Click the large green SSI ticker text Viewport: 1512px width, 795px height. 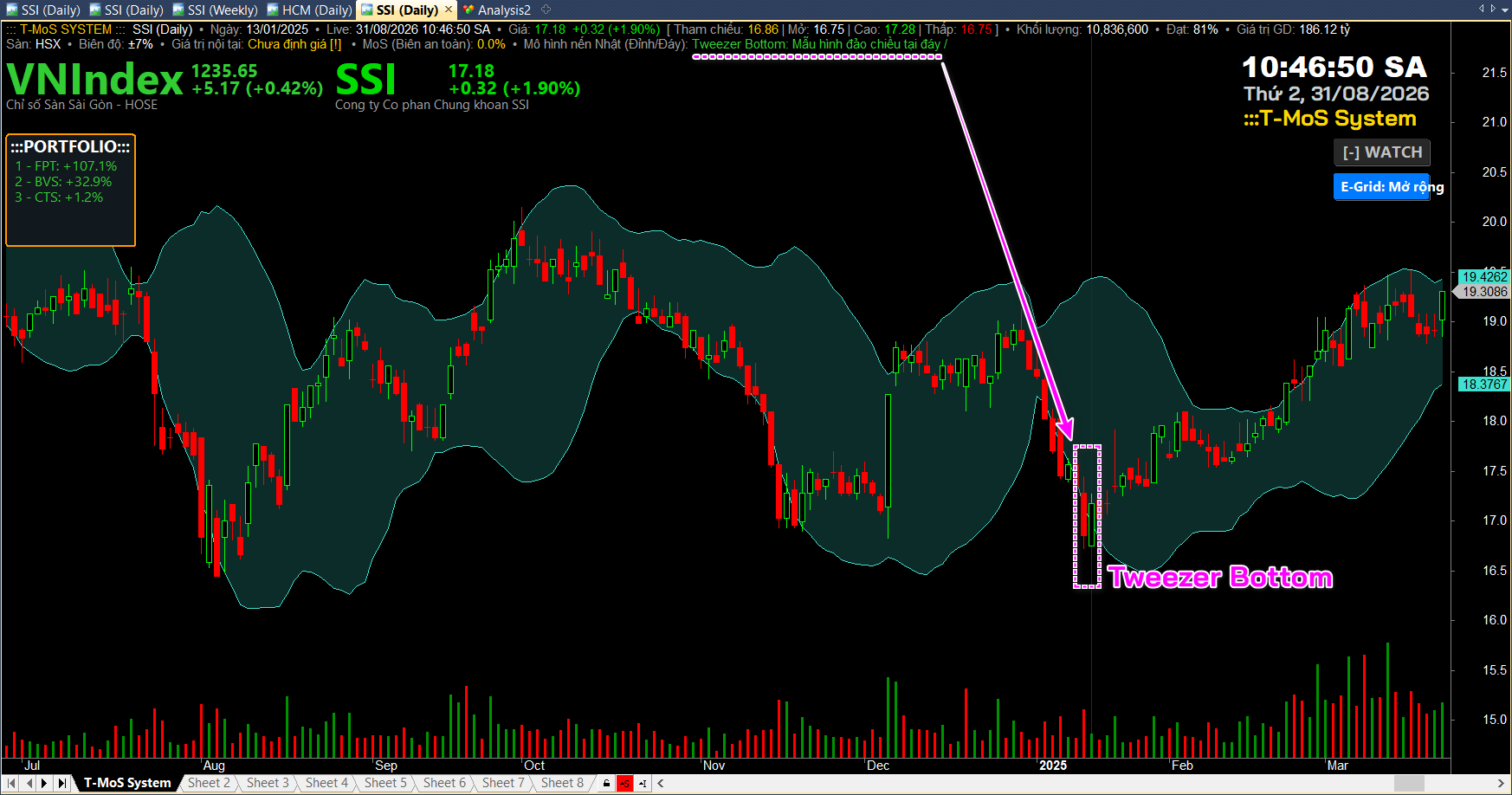pyautogui.click(x=365, y=80)
